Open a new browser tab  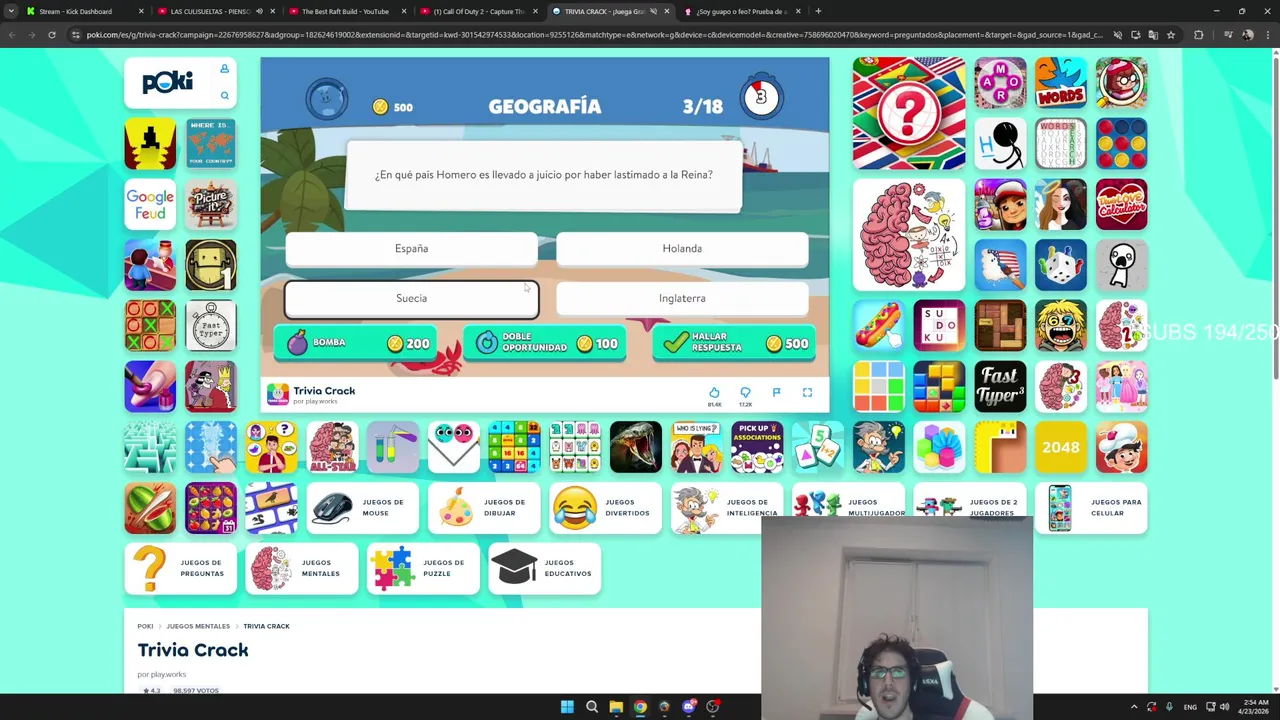pyautogui.click(x=818, y=11)
